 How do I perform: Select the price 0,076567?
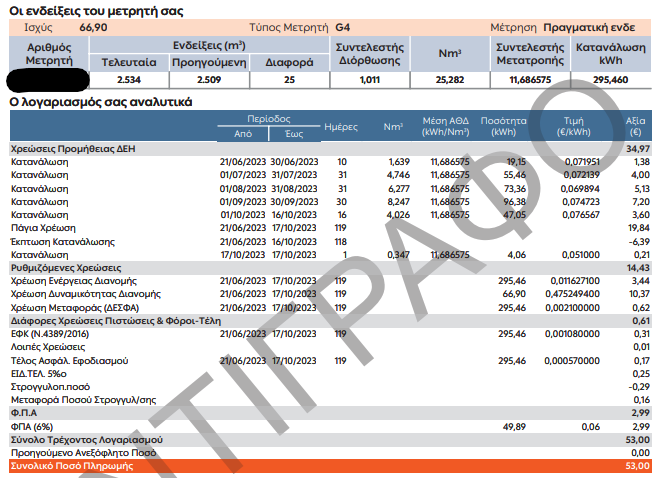coord(581,215)
